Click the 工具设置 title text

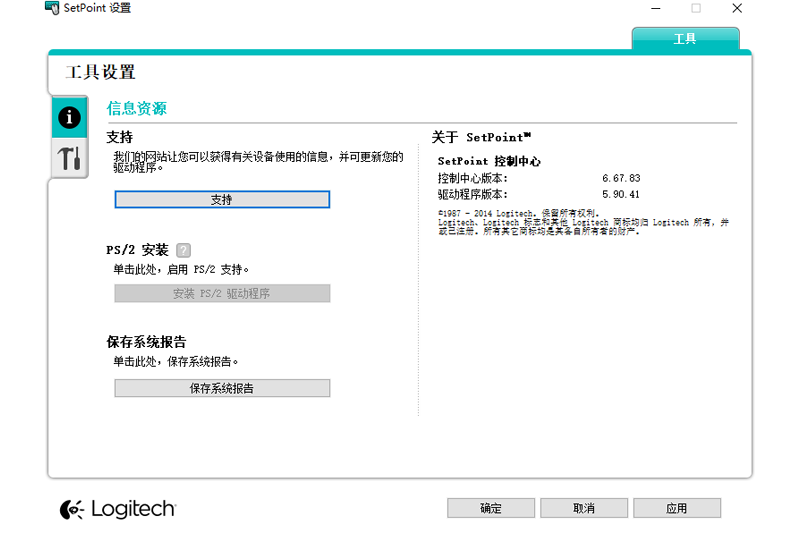pos(101,72)
